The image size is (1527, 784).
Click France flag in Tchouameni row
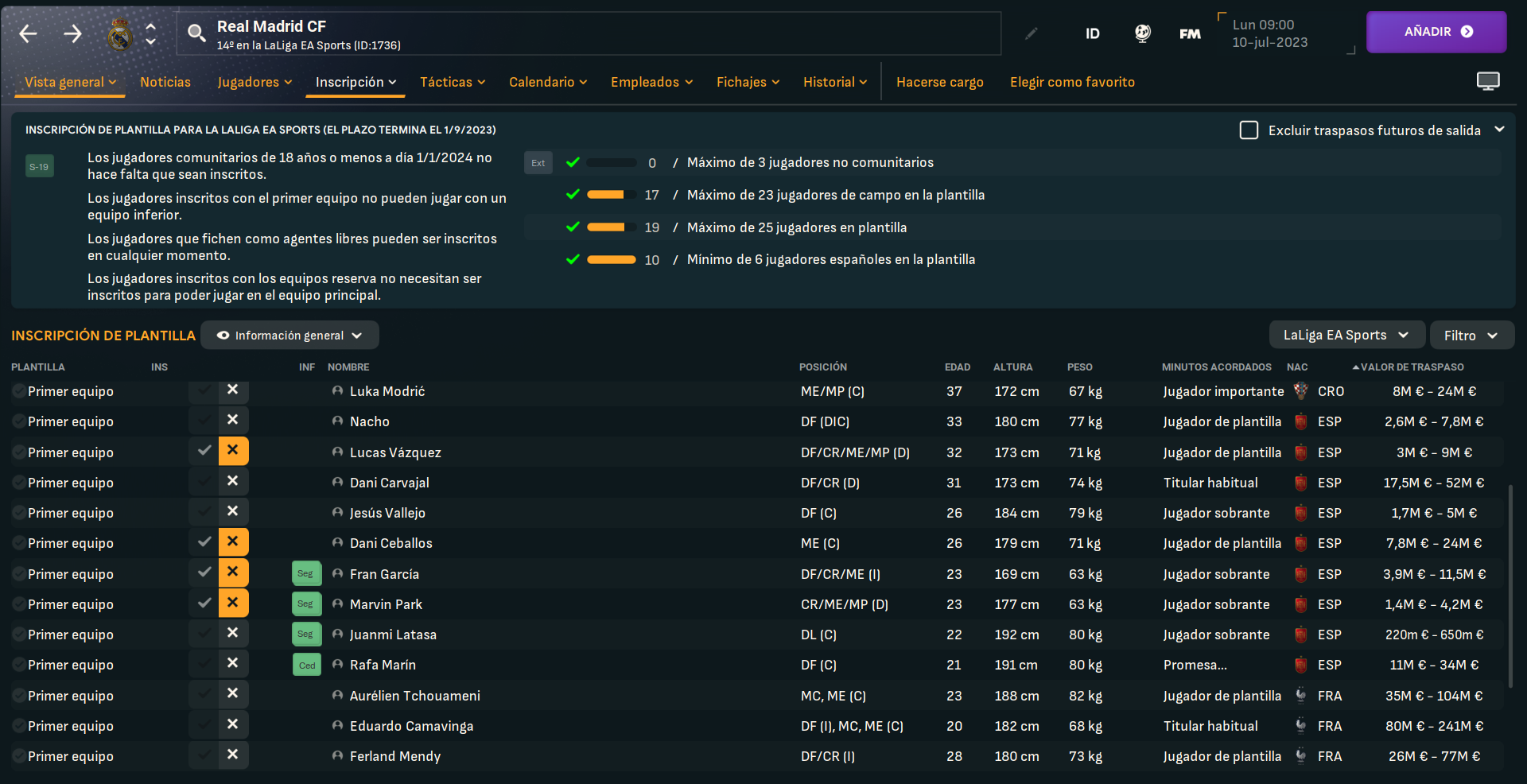(x=1301, y=696)
